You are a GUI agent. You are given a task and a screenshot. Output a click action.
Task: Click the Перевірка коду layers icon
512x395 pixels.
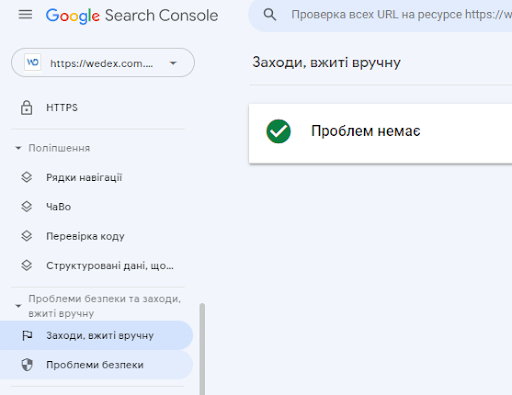(x=27, y=236)
